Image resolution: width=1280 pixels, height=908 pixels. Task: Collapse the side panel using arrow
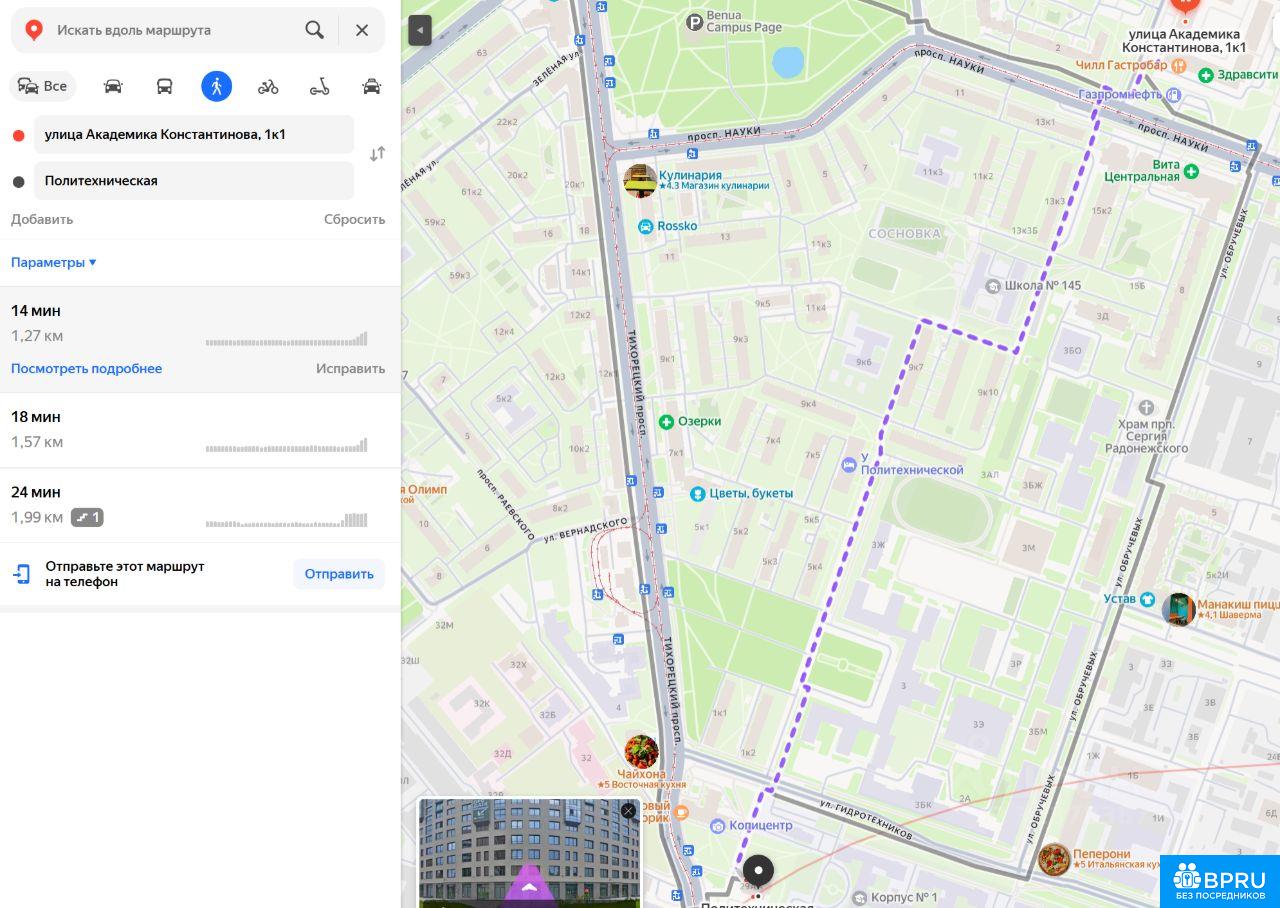[420, 31]
